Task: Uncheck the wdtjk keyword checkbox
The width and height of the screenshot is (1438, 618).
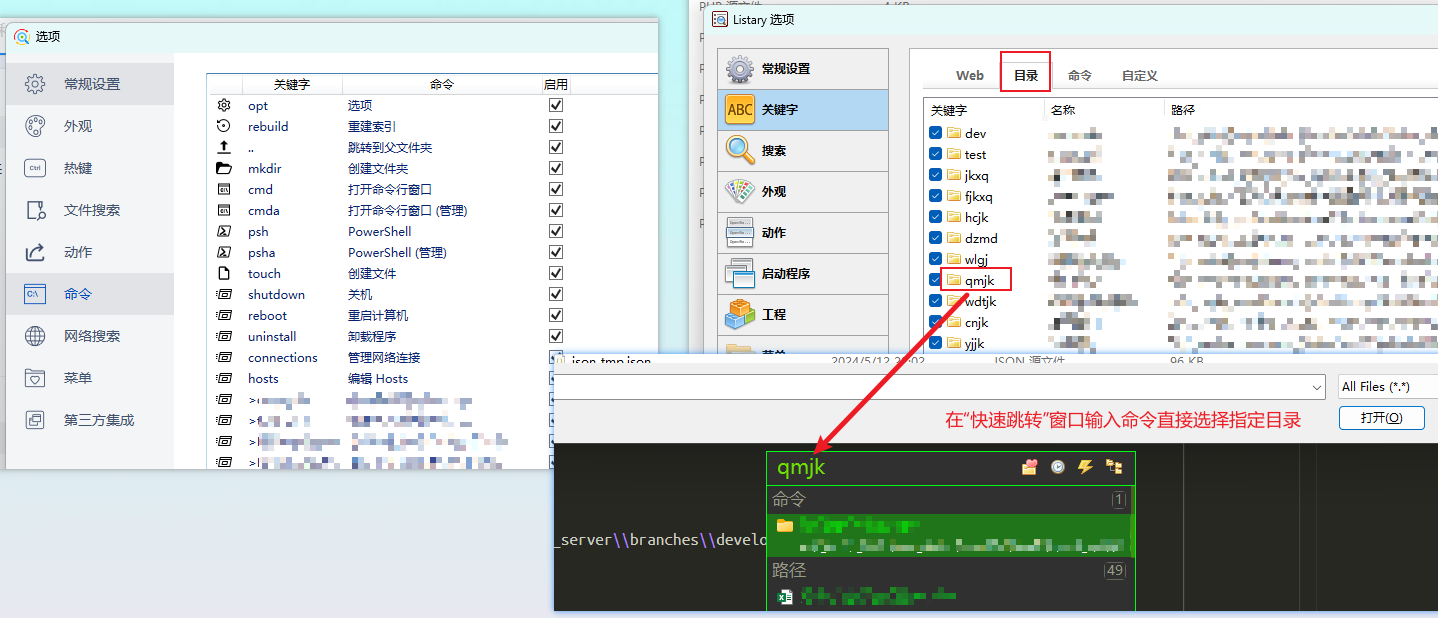Action: point(935,301)
